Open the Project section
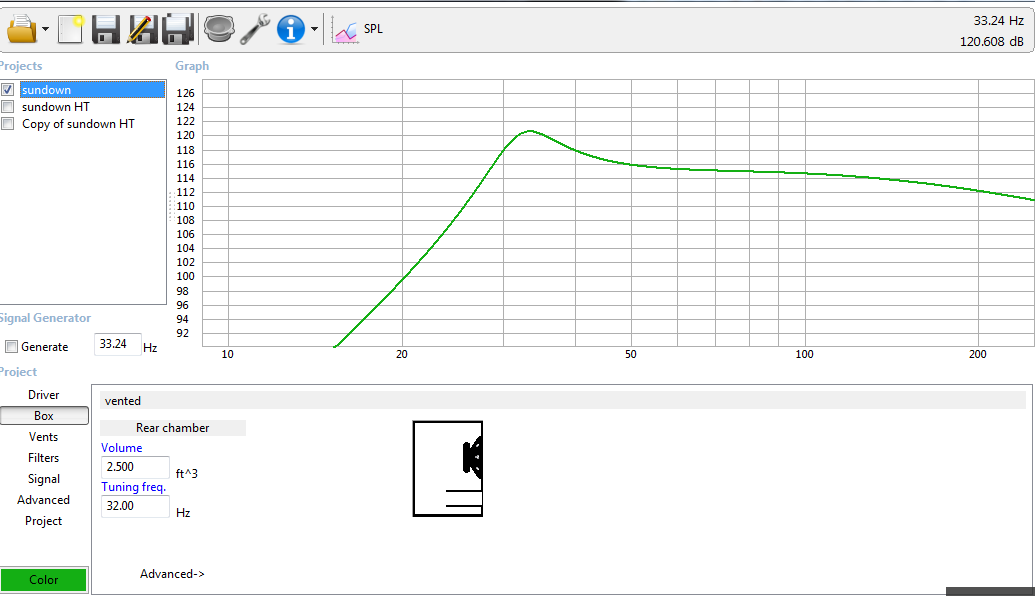 coord(44,521)
